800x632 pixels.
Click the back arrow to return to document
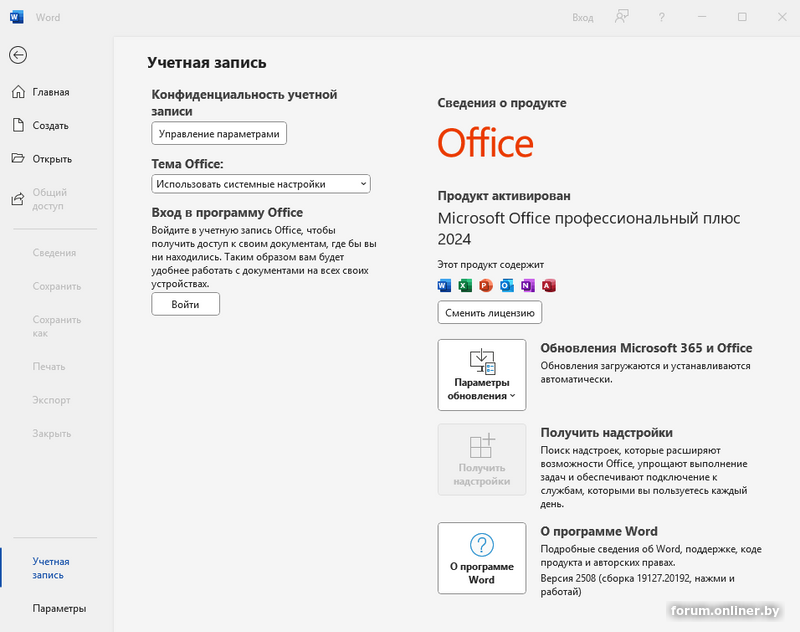(x=17, y=55)
